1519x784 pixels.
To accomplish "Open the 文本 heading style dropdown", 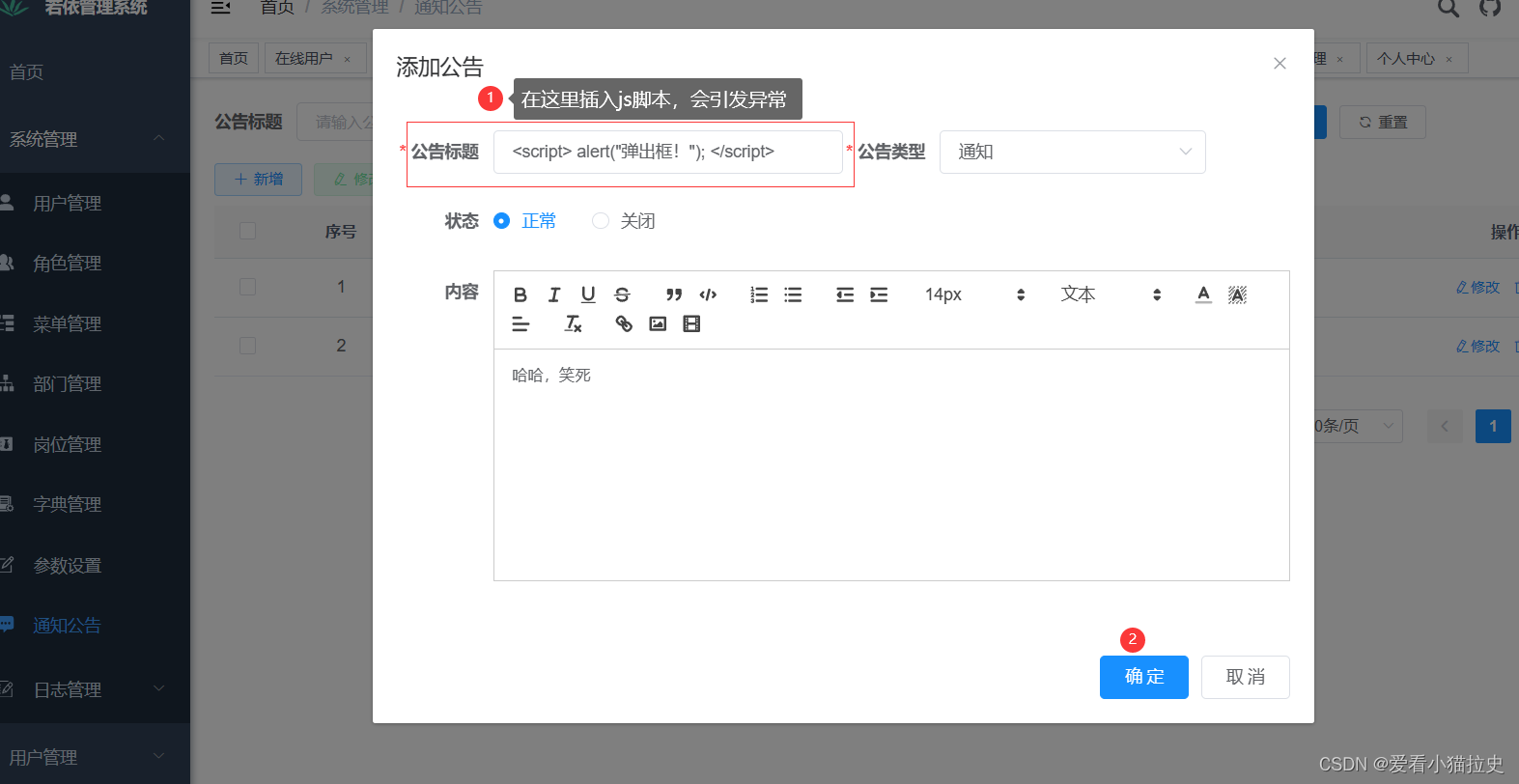I will [1111, 294].
